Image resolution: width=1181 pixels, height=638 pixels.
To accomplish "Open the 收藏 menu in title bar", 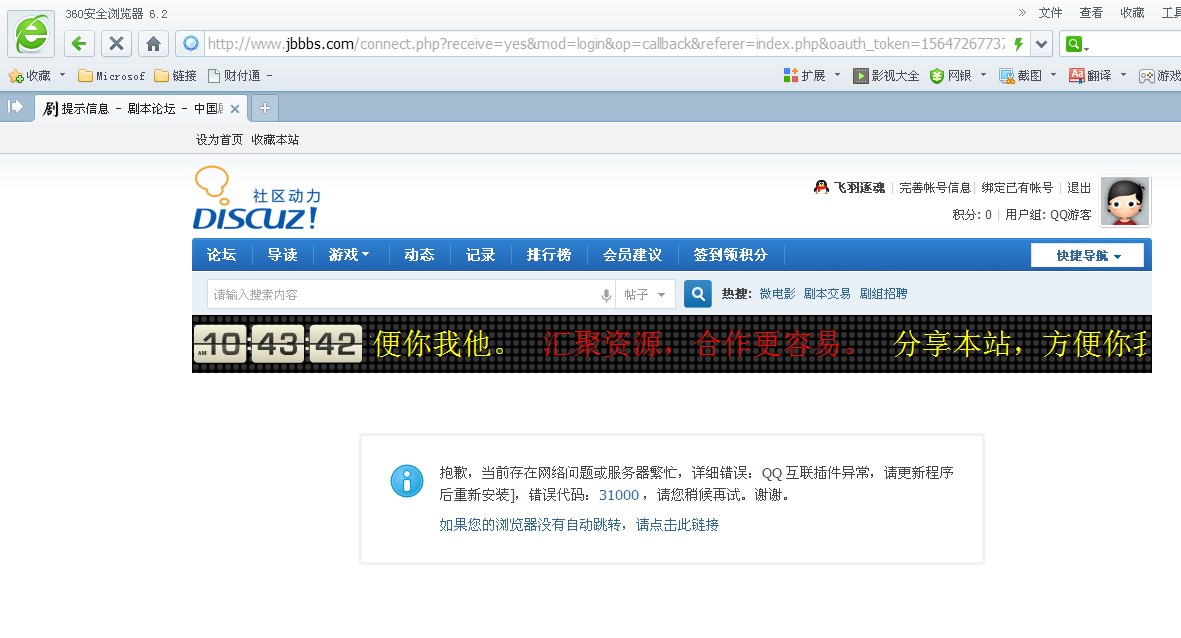I will pyautogui.click(x=1132, y=13).
